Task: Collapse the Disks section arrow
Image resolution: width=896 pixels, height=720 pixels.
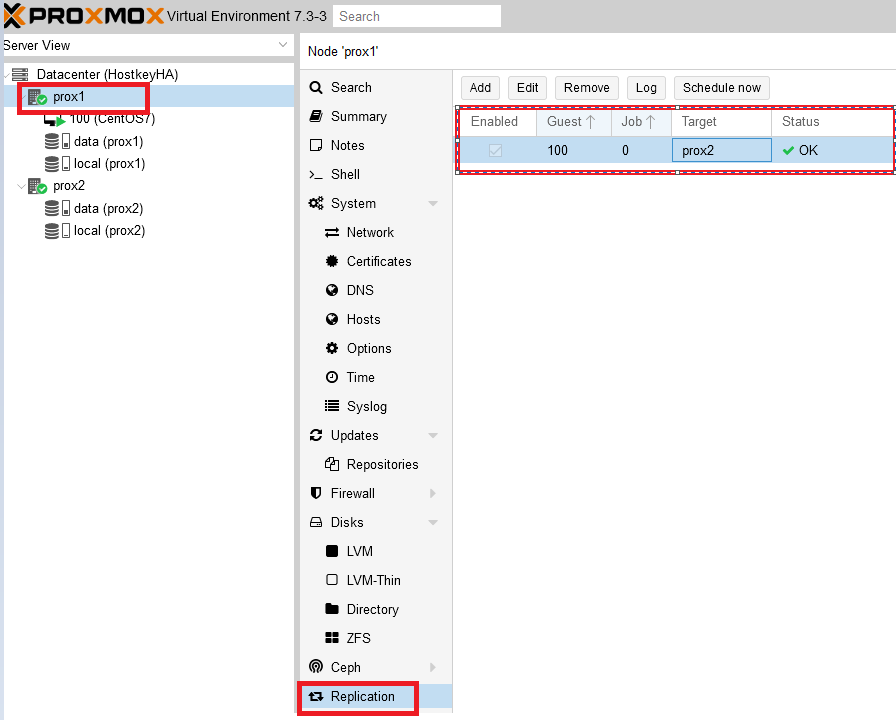Action: [433, 523]
